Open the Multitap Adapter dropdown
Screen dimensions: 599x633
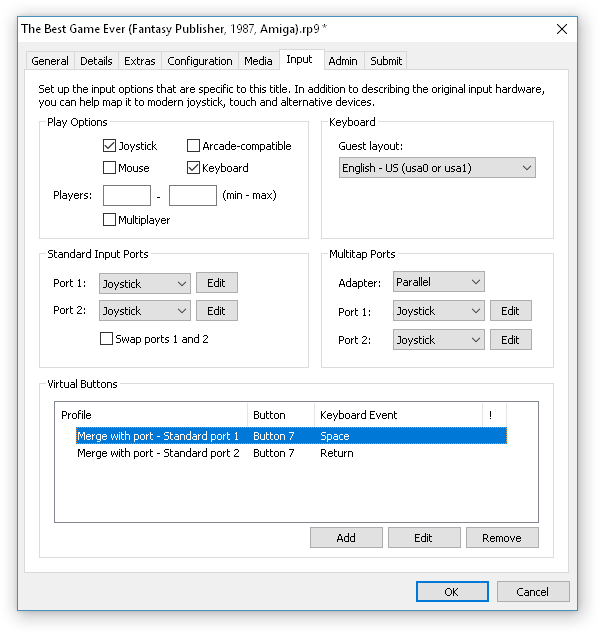pos(439,282)
